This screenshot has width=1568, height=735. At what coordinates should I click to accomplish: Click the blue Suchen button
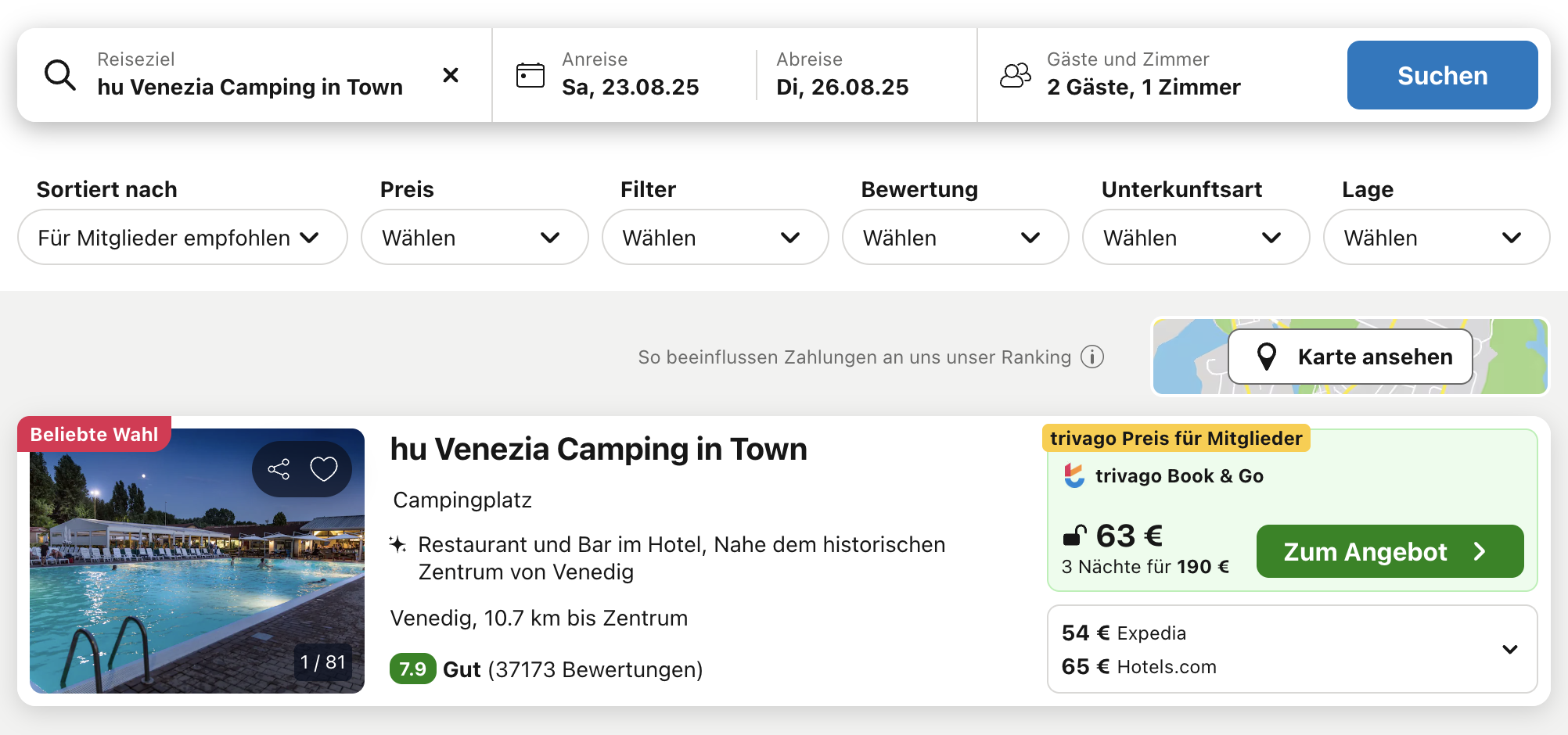pos(1442,75)
